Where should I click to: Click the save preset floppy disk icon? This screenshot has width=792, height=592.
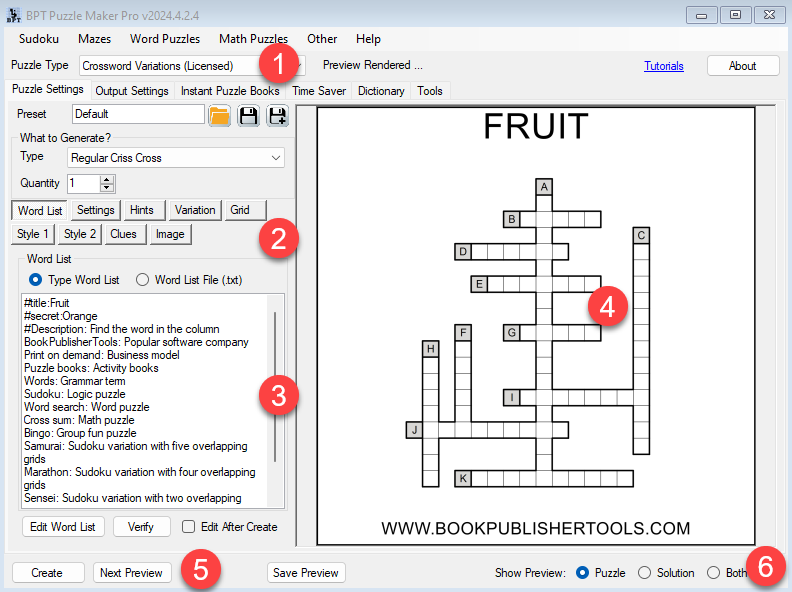click(x=248, y=115)
